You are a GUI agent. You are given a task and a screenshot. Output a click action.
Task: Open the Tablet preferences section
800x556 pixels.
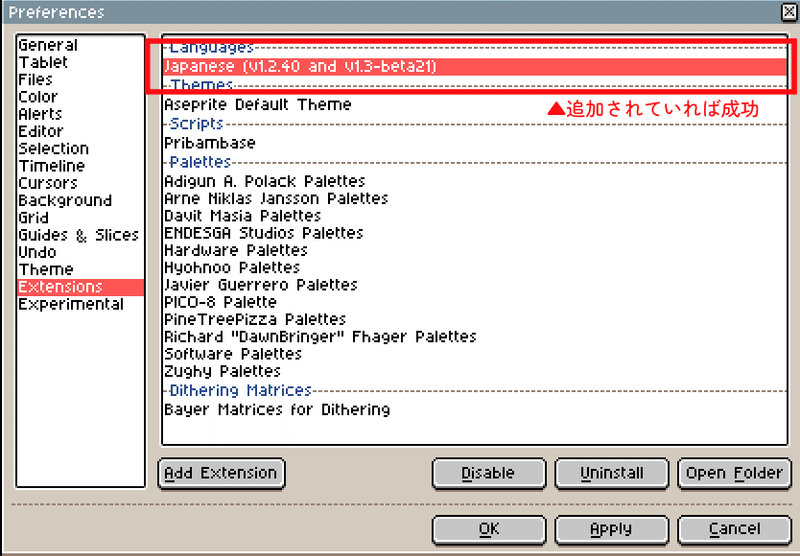tap(81, 62)
